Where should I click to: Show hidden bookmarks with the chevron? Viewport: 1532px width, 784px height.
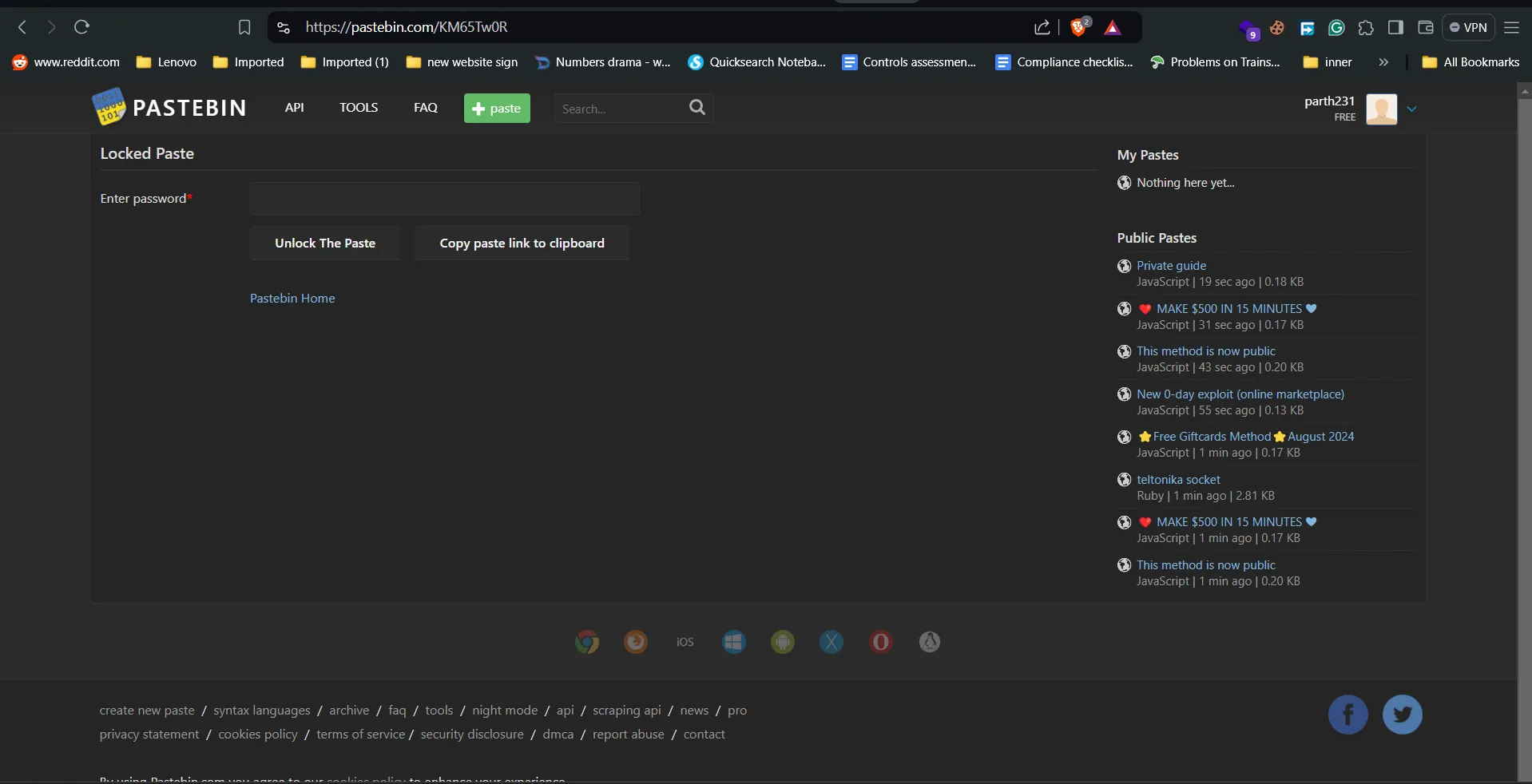click(1383, 62)
